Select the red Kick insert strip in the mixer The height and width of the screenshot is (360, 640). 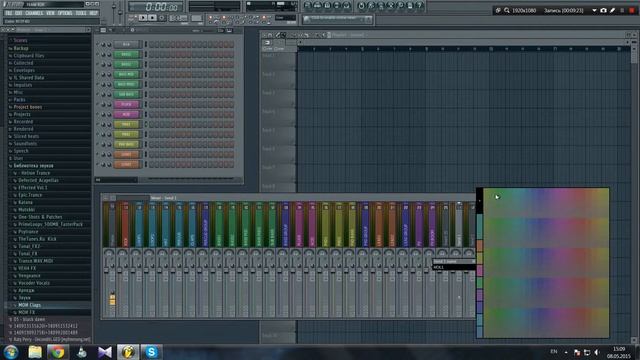point(125,224)
